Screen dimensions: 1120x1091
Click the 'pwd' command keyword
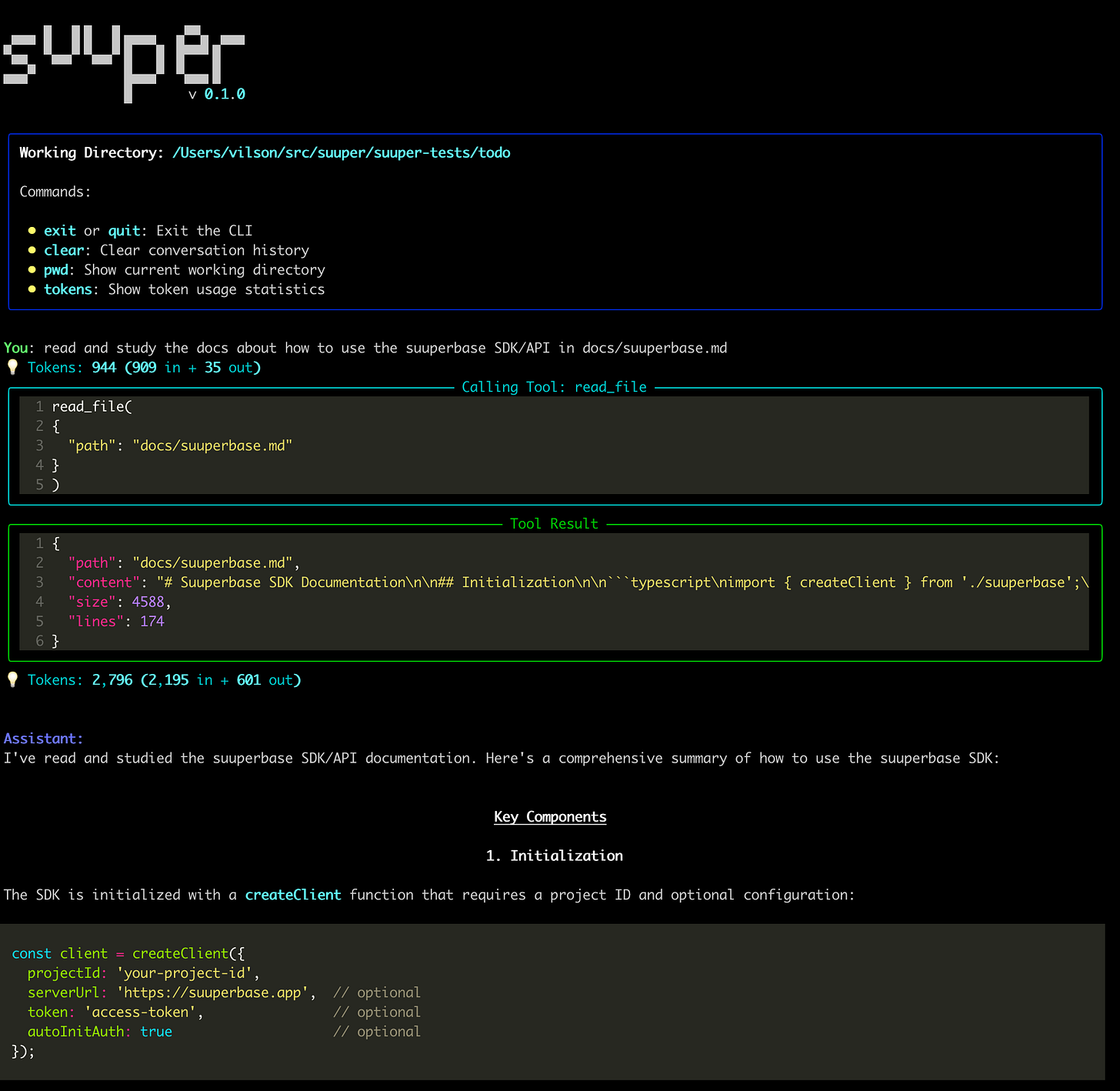[x=55, y=270]
